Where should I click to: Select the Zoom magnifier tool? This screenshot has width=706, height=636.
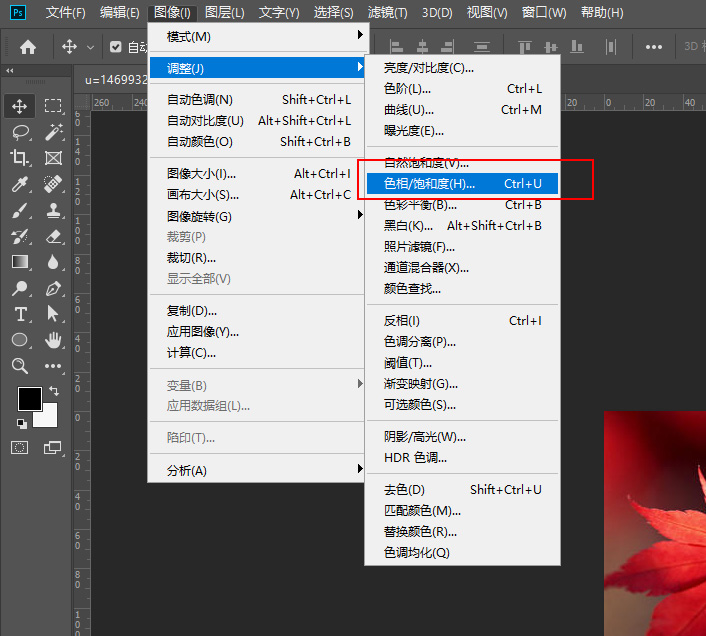pos(20,366)
